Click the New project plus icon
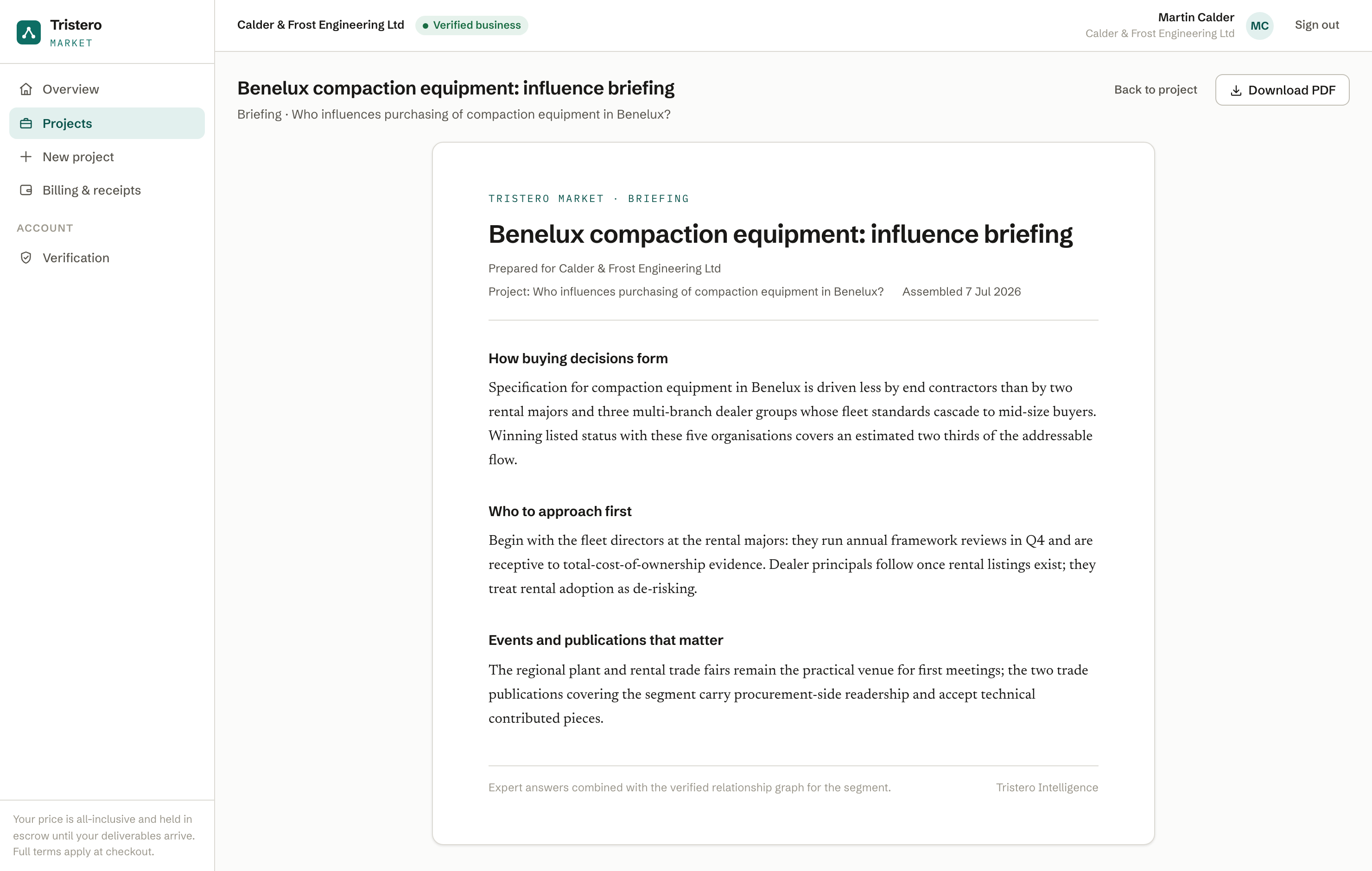 point(25,157)
